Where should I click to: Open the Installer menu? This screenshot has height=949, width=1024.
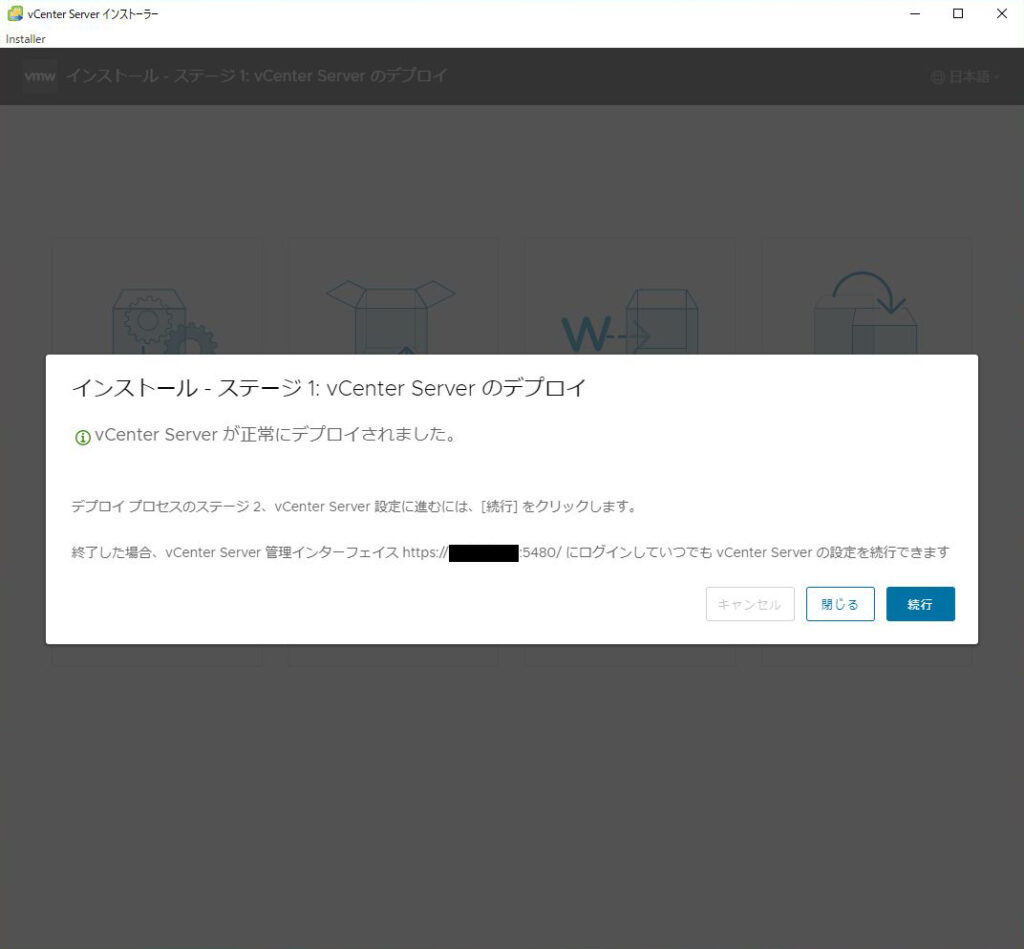click(x=25, y=39)
